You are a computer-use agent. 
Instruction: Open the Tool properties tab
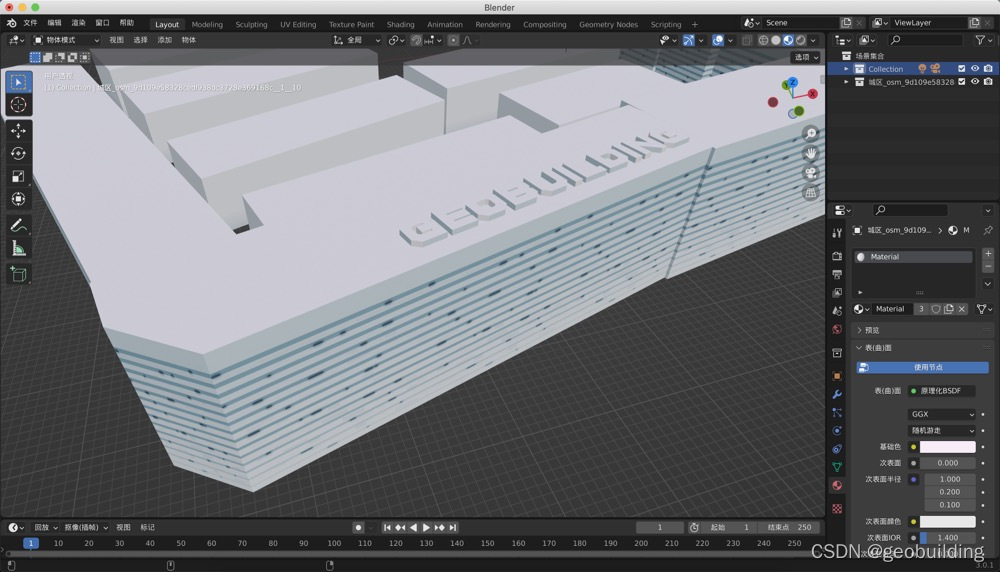coord(837,233)
